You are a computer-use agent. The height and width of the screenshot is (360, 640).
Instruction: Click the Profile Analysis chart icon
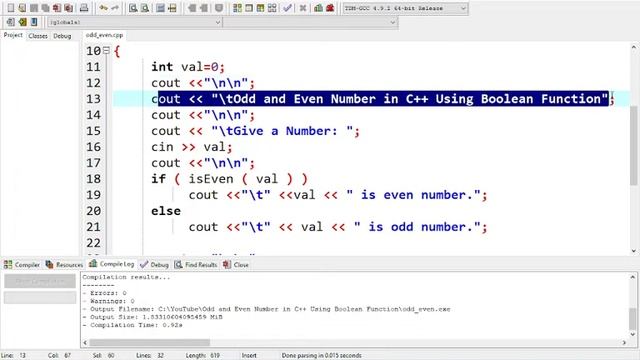[x=318, y=8]
